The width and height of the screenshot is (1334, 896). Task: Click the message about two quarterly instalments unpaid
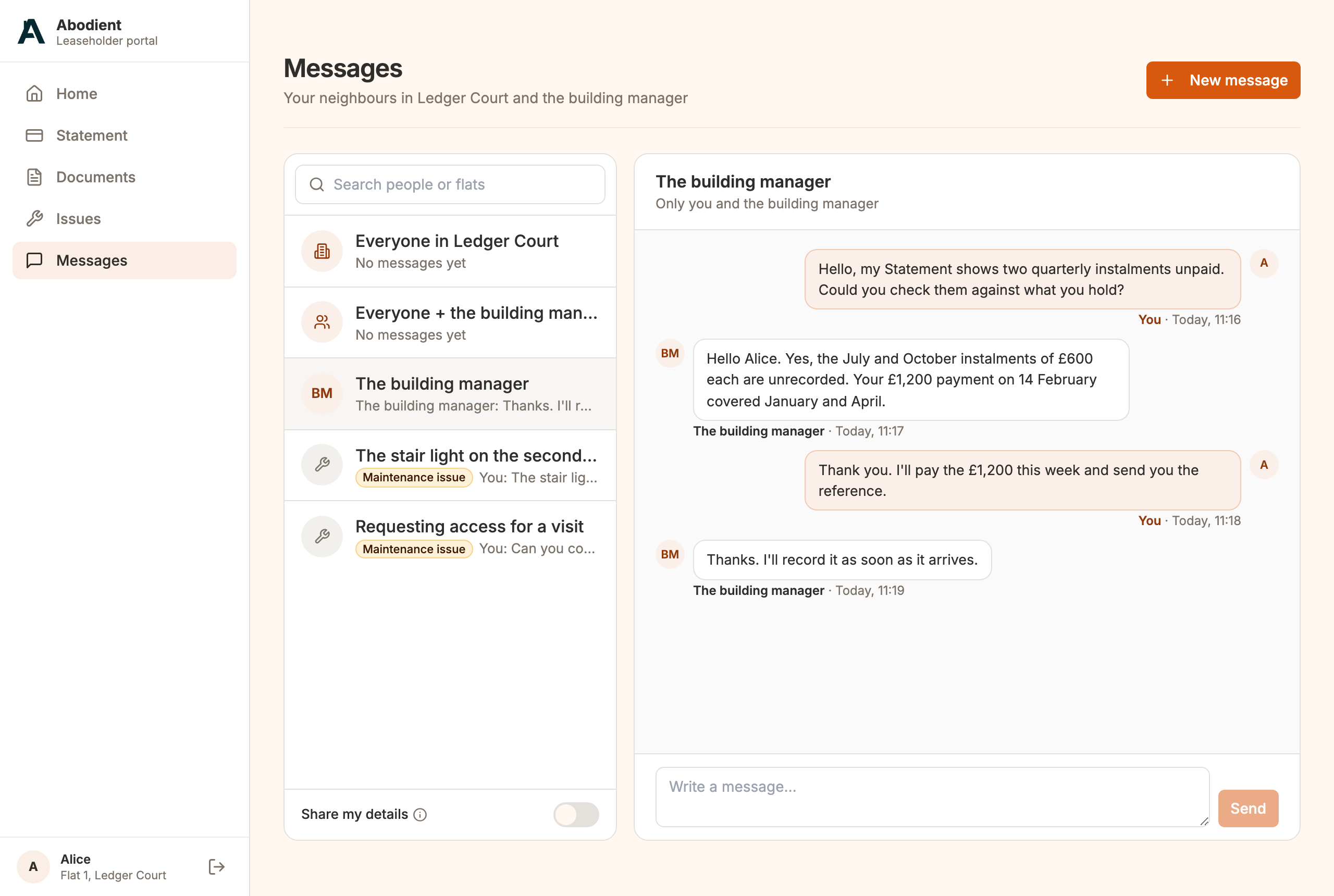[x=1022, y=279]
